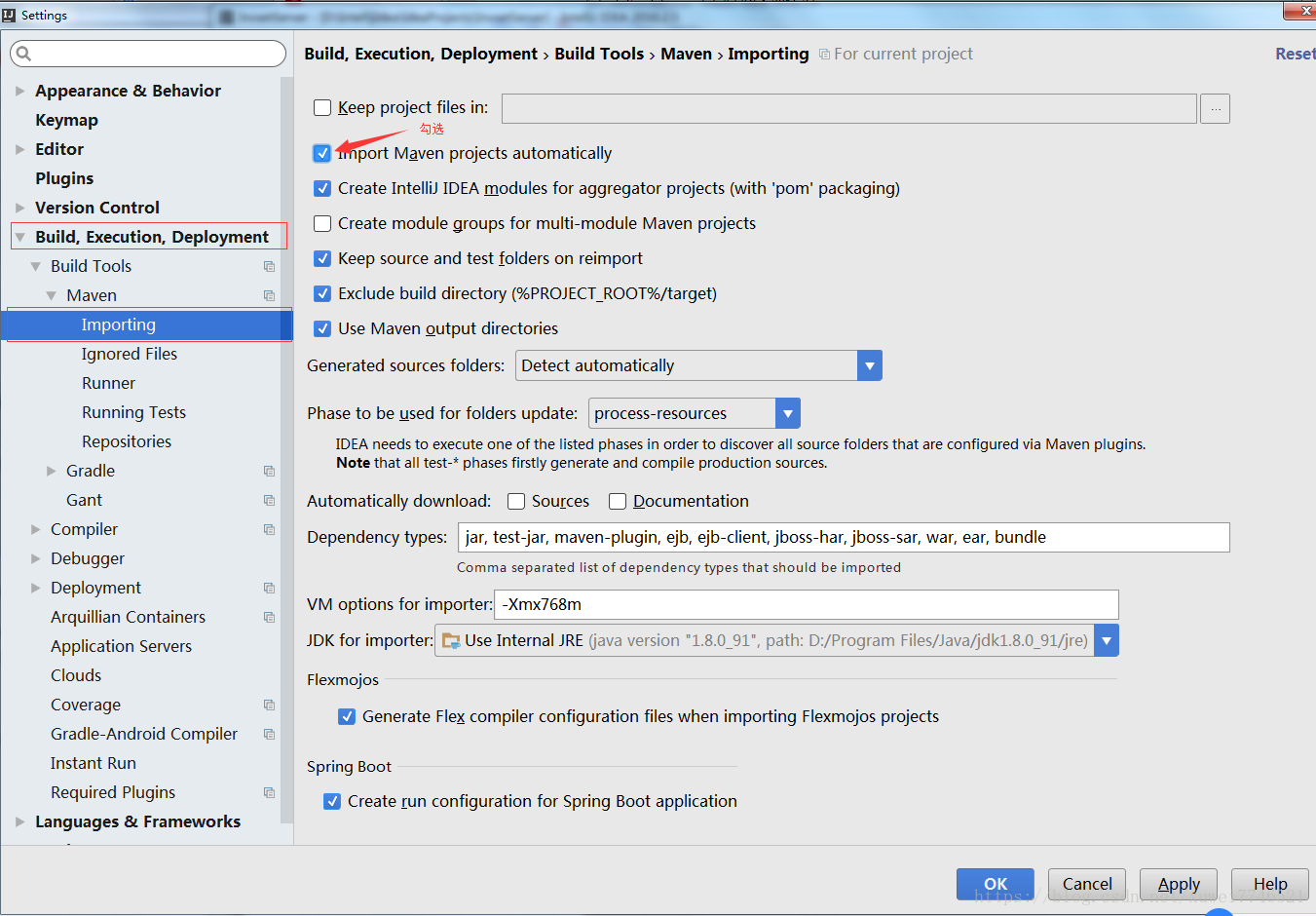The width and height of the screenshot is (1316, 916).
Task: Click the per-project icon beside Gant
Action: [270, 500]
